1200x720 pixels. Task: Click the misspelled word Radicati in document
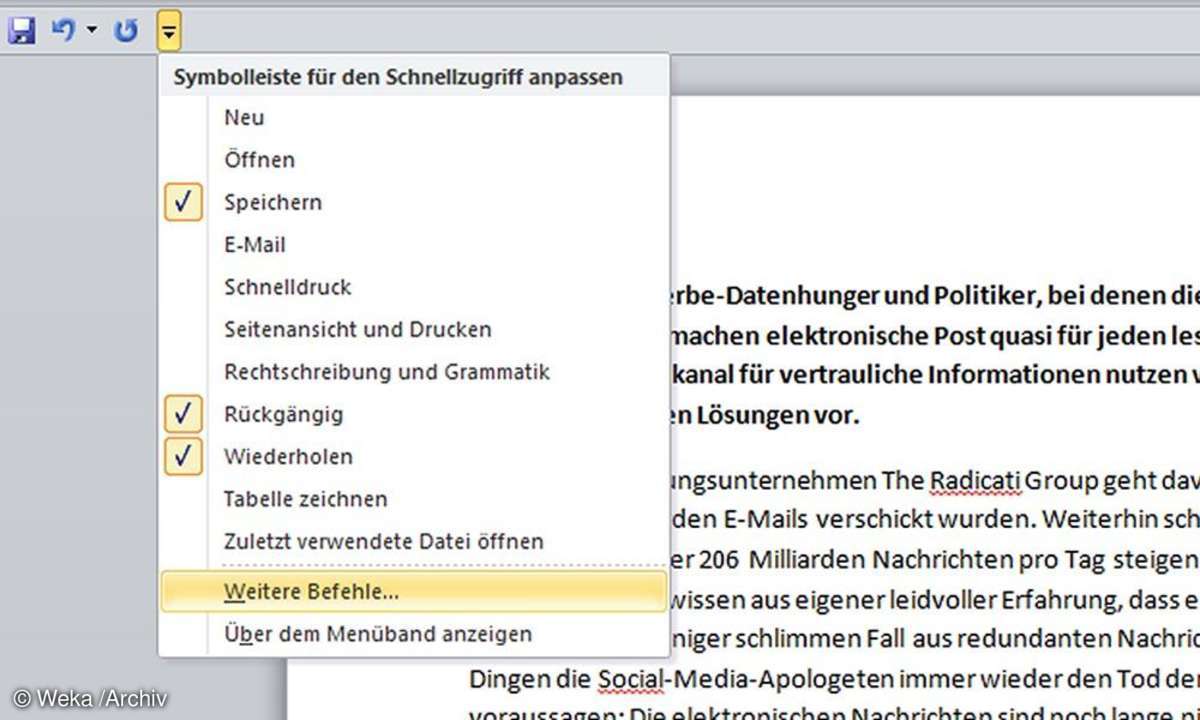(x=976, y=481)
